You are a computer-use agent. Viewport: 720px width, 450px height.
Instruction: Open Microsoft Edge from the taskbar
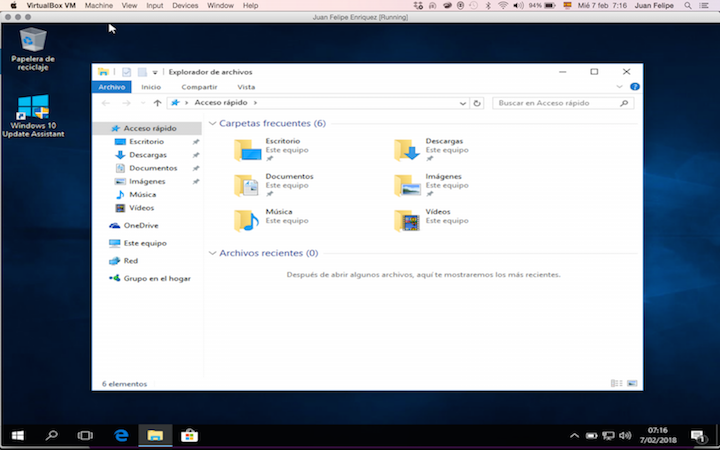click(121, 435)
